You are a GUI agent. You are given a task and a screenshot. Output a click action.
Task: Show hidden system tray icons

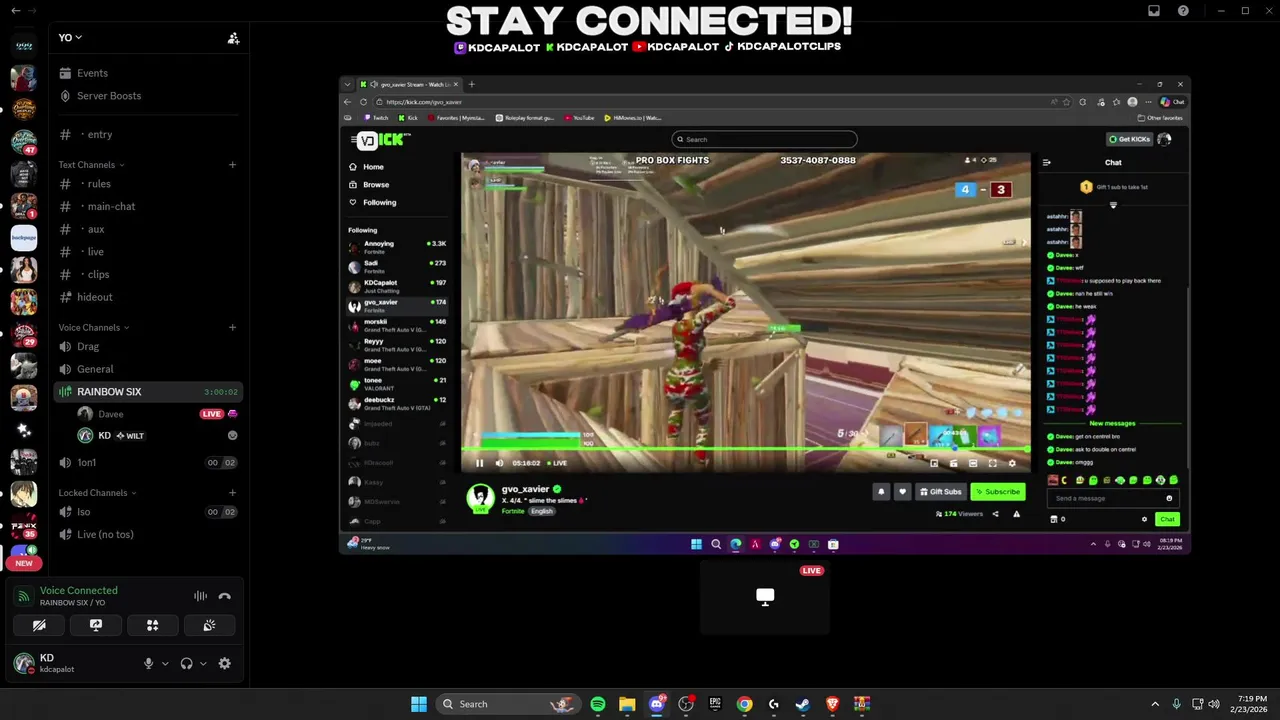point(1155,704)
